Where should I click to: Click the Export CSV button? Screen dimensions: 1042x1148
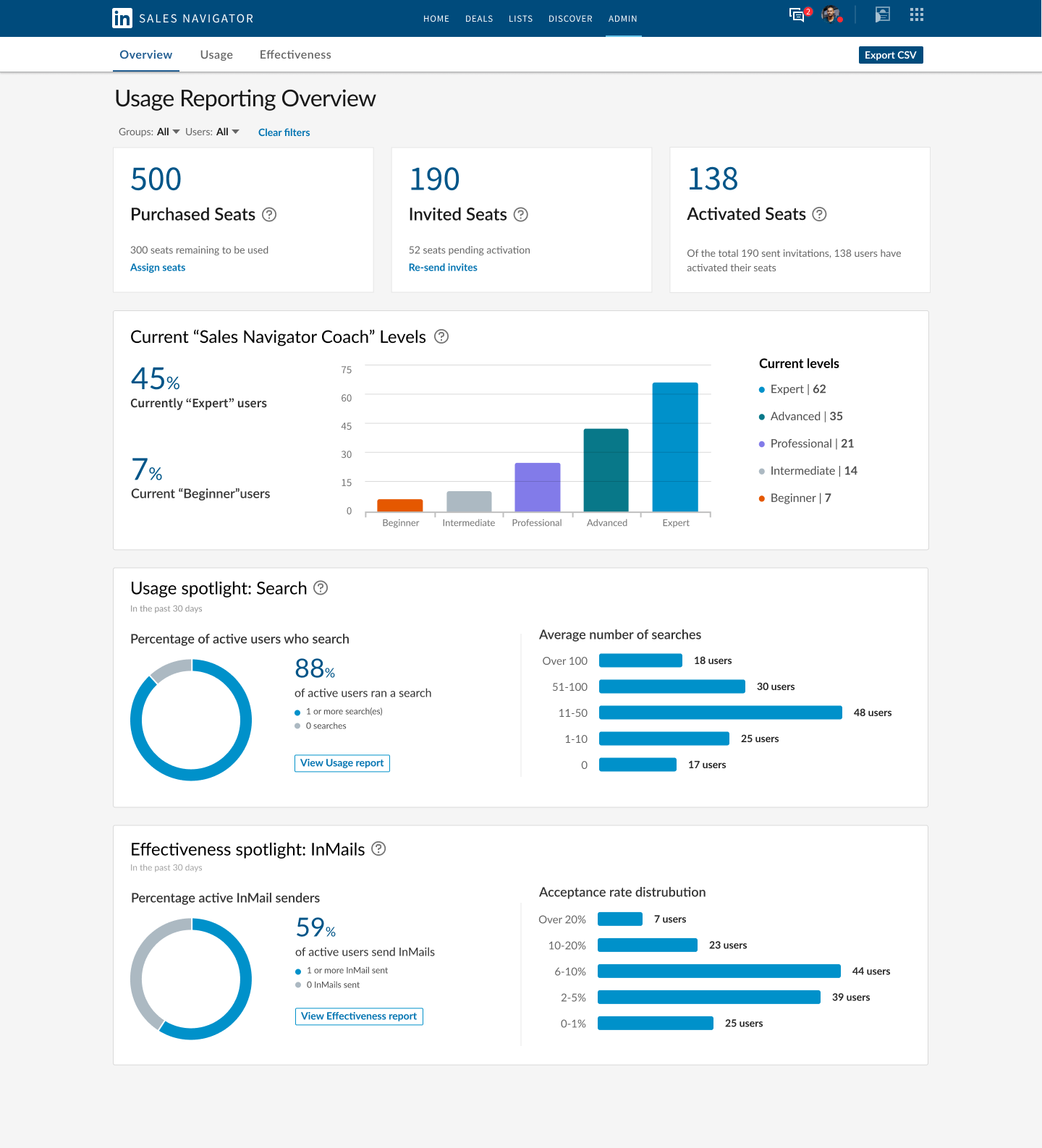891,55
